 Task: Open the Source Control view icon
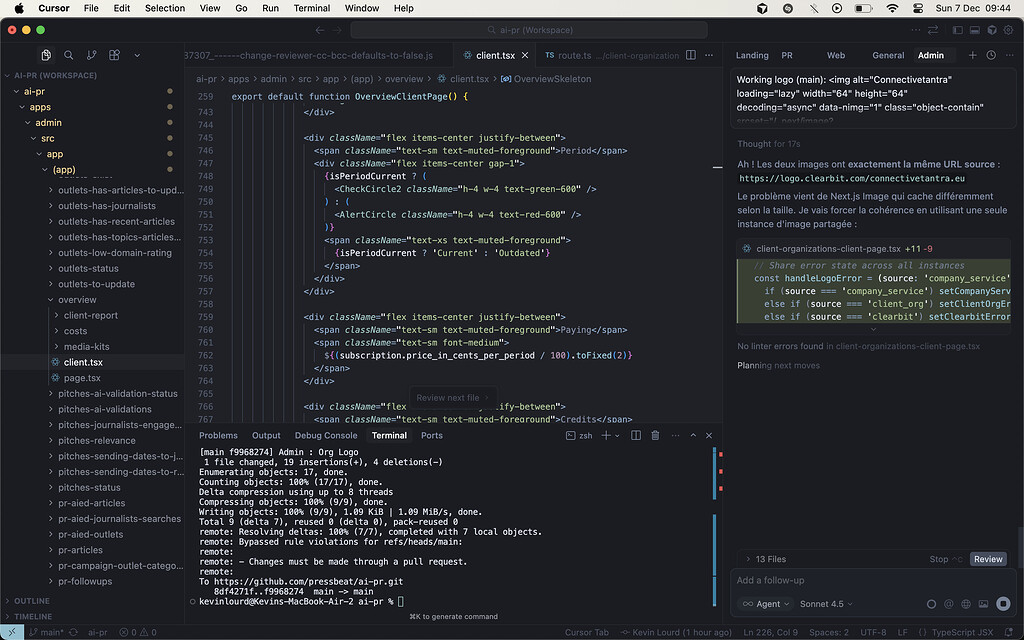(92, 55)
